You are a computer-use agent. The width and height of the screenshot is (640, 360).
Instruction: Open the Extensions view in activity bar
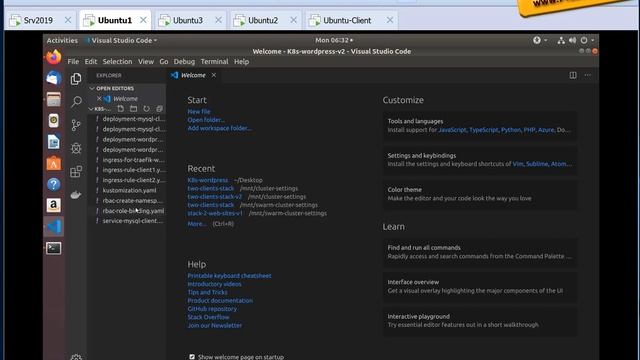pos(76,171)
